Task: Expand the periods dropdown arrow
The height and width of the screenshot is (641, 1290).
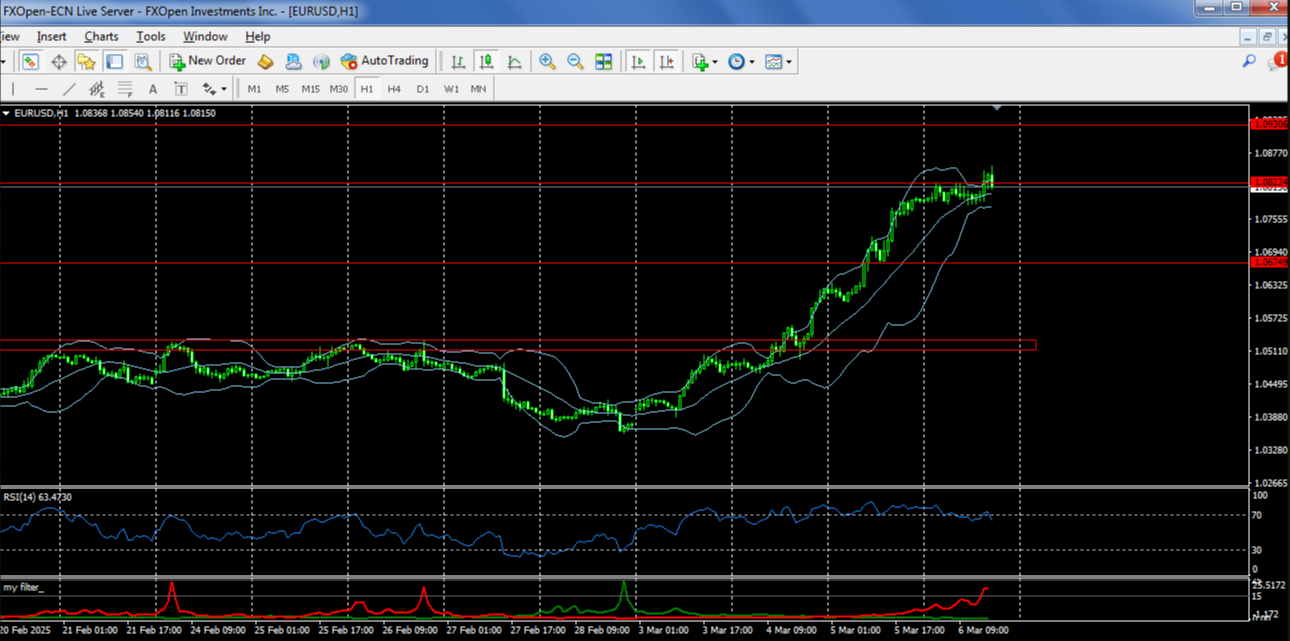Action: (751, 63)
